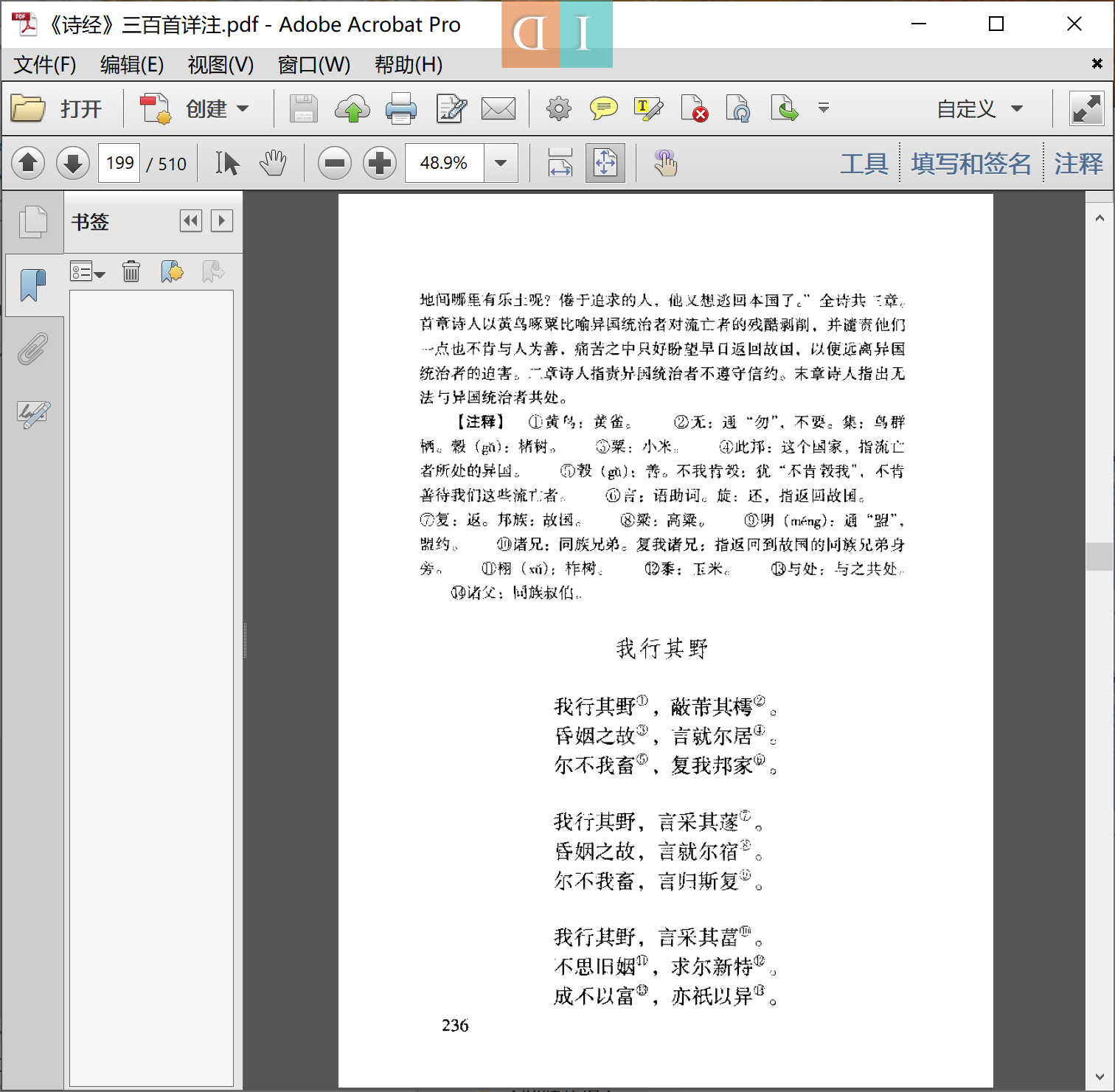
Task: Print the document with the printer icon
Action: [x=401, y=109]
